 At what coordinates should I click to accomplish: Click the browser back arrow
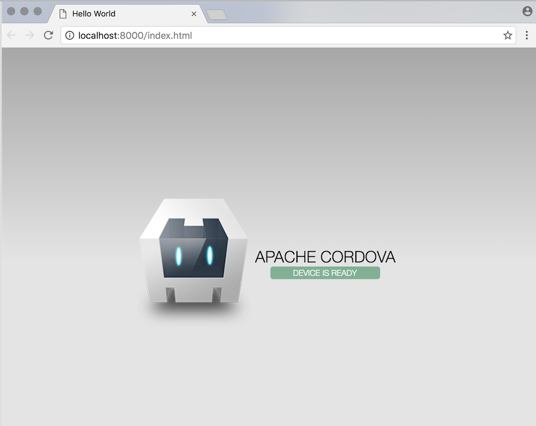tap(11, 35)
